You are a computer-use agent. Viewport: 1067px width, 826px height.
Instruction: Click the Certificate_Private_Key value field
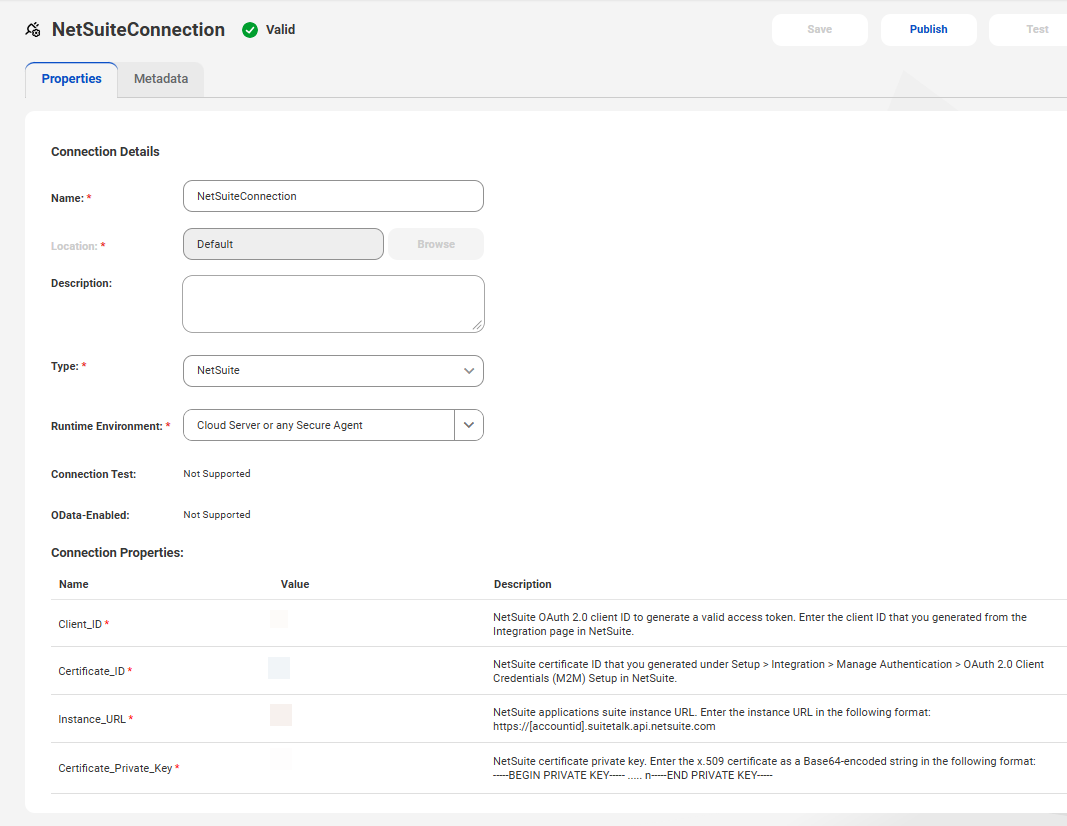point(281,759)
